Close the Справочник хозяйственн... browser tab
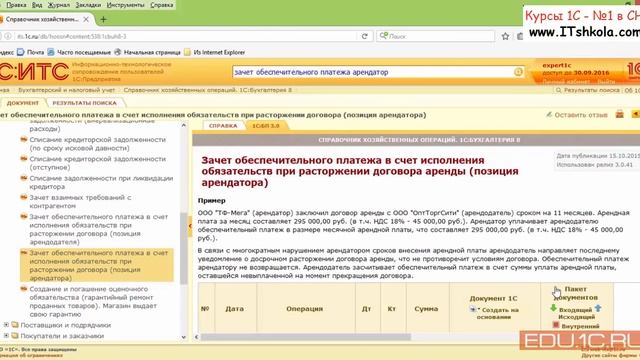640x360 pixels. pos(86,19)
